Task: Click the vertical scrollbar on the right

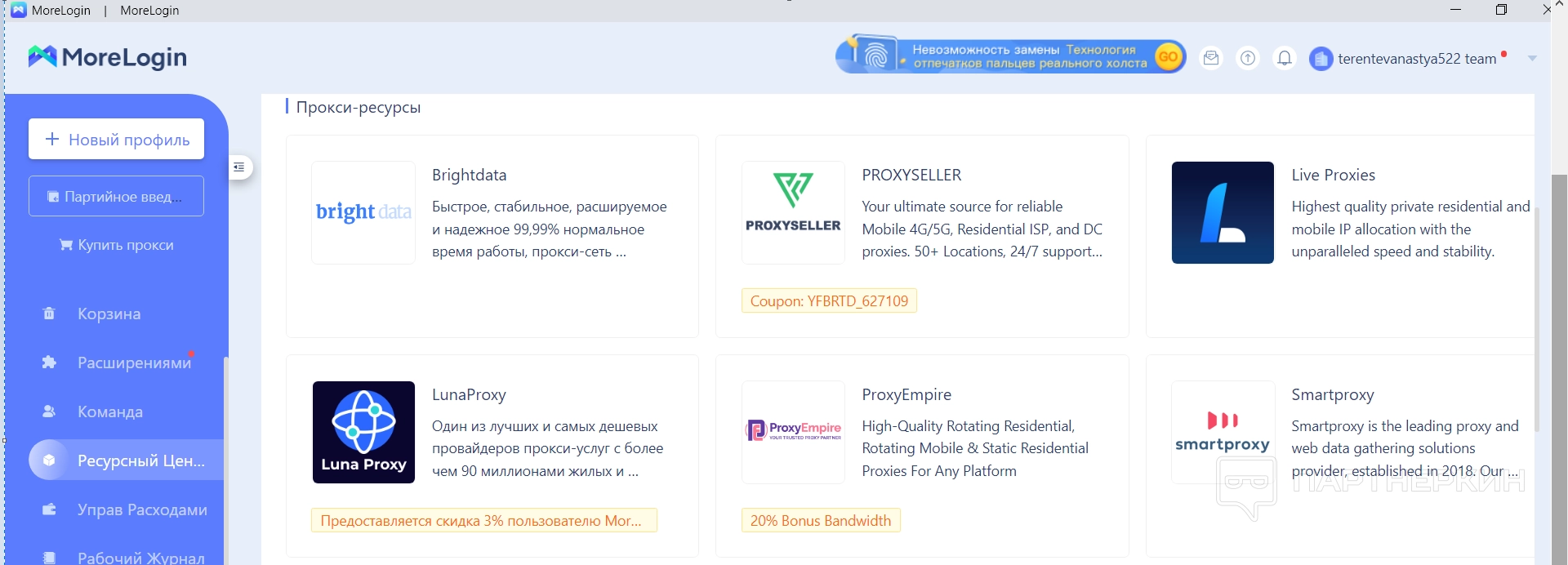Action: coord(1559,327)
